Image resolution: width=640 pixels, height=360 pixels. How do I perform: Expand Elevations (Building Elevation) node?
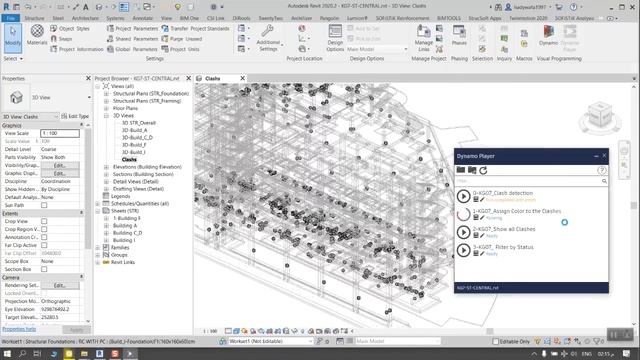[107, 167]
